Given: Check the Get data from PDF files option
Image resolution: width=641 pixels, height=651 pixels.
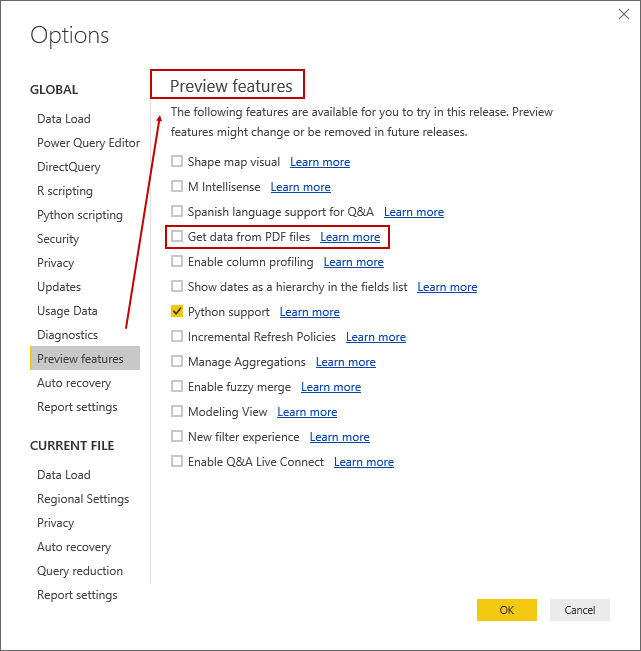Looking at the screenshot, I should point(177,237).
